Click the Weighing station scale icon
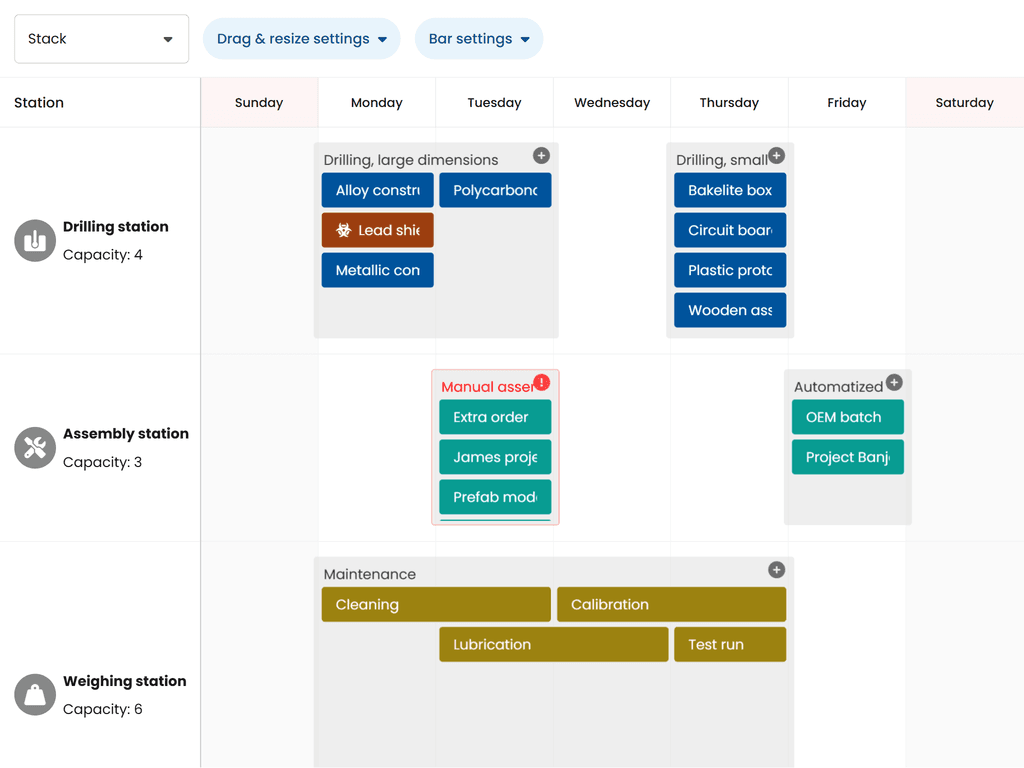1024x768 pixels. point(34,694)
